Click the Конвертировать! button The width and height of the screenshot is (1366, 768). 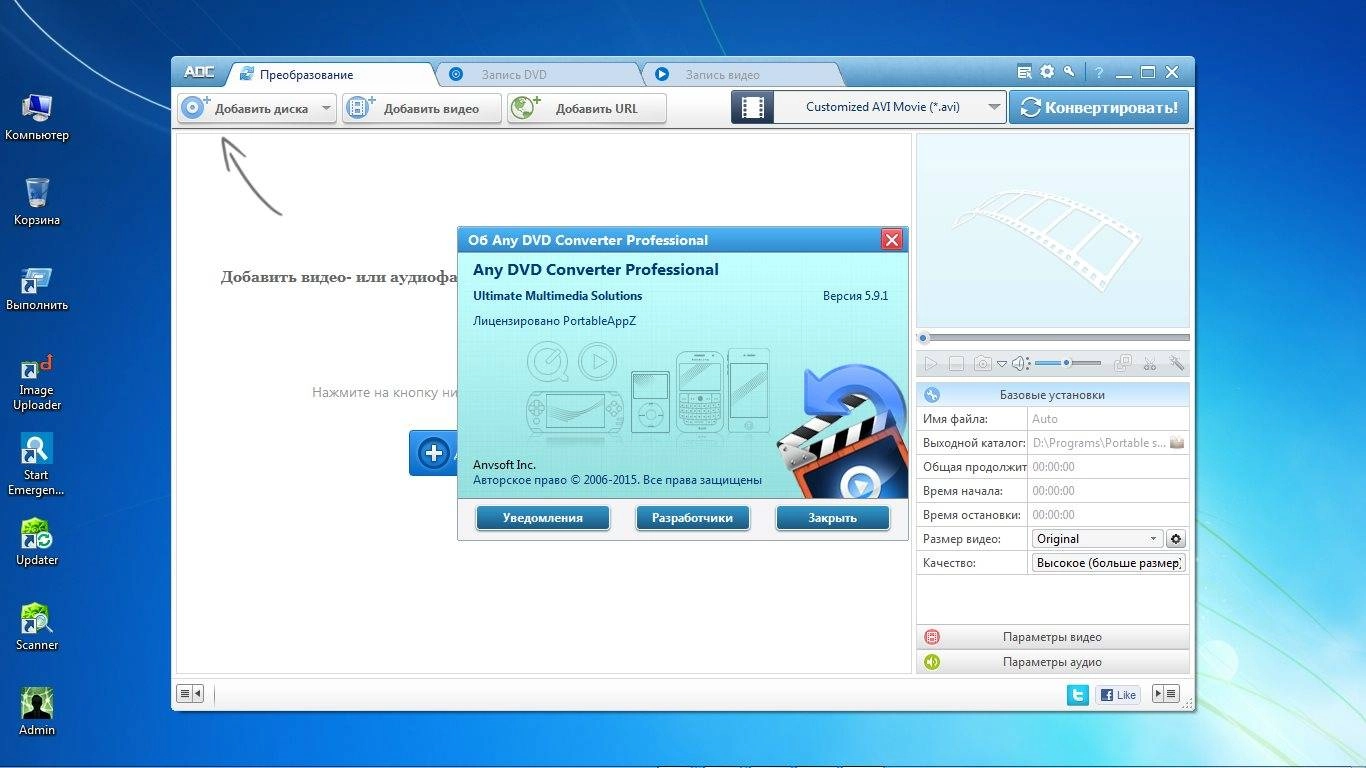click(1099, 108)
